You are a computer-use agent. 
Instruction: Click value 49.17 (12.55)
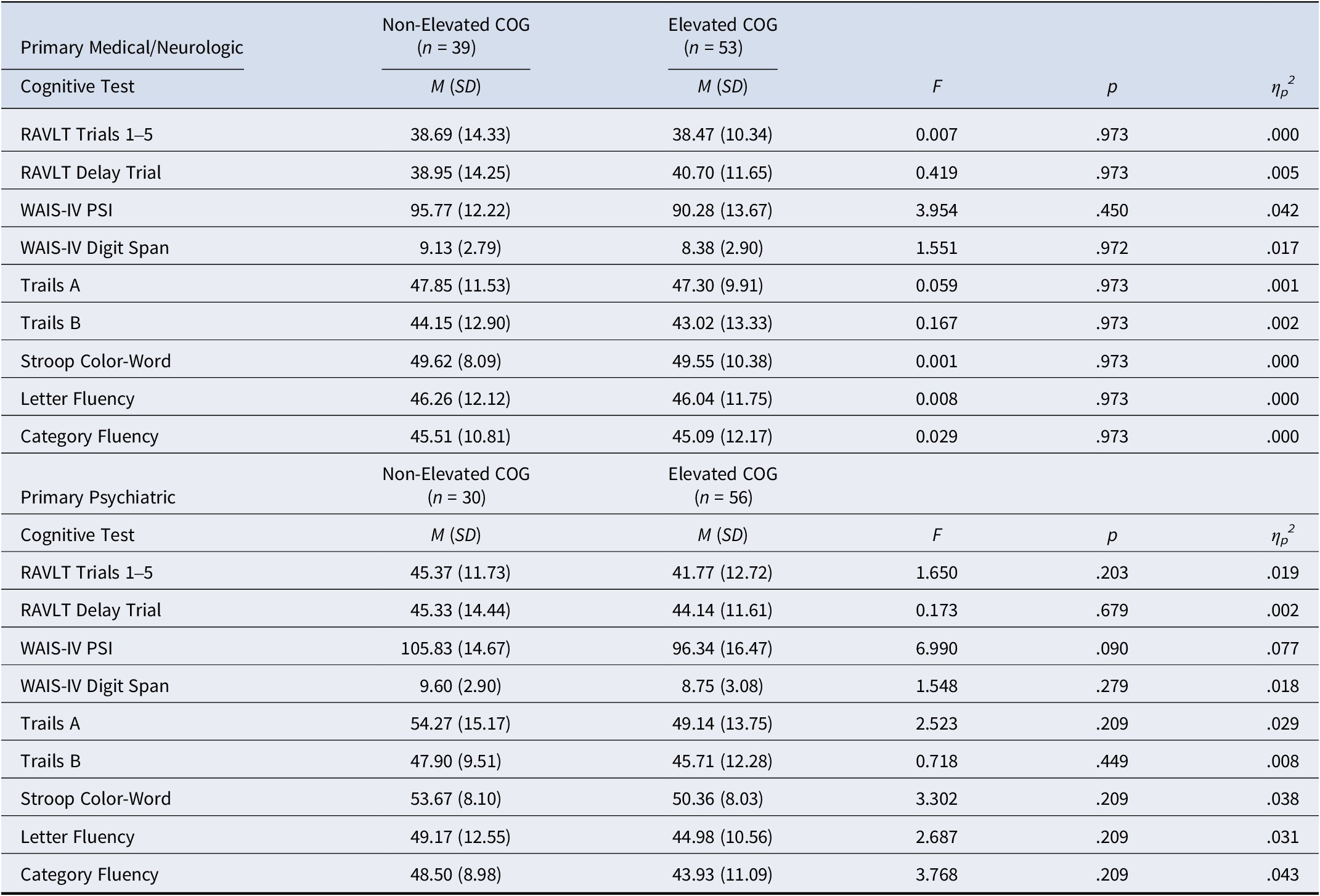click(460, 837)
